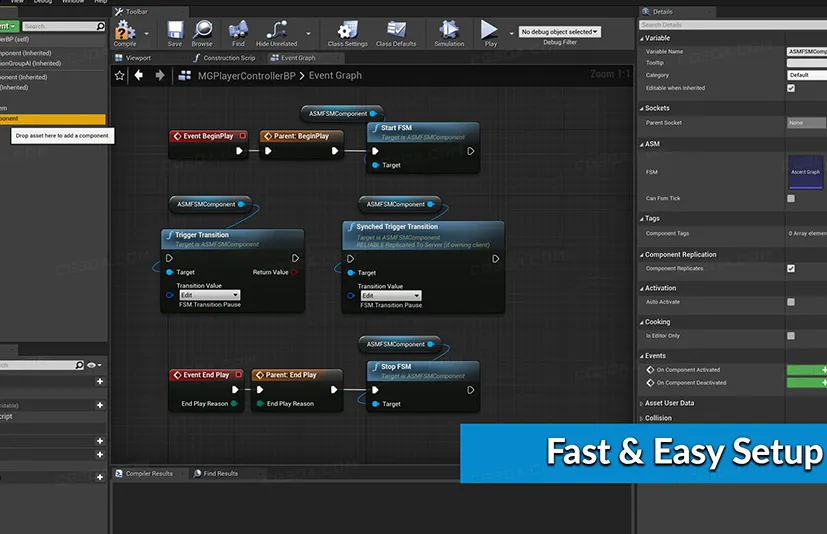Toggle Is Editor Only checkbox
827x534 pixels.
[791, 336]
